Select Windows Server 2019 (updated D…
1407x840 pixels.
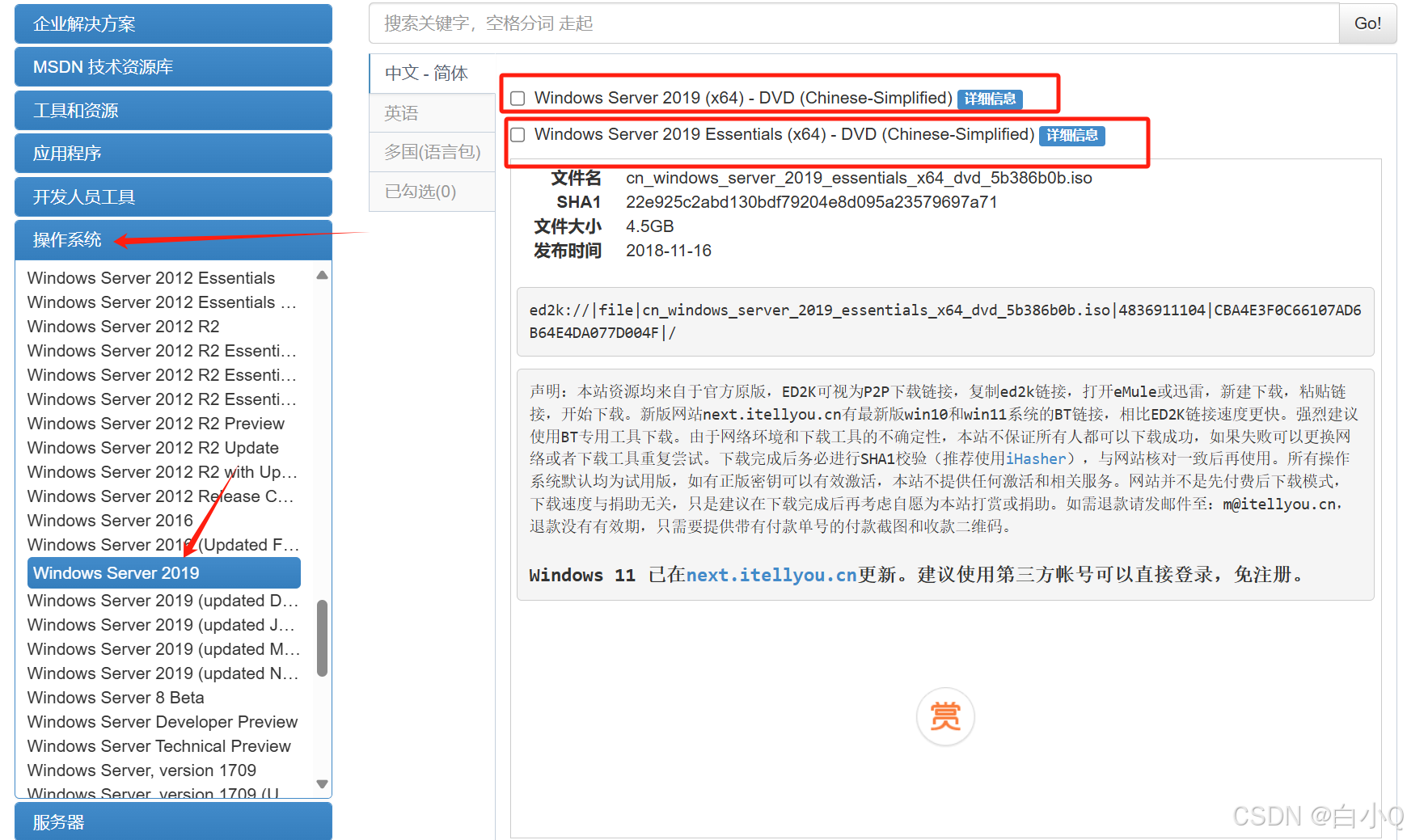pyautogui.click(x=163, y=601)
